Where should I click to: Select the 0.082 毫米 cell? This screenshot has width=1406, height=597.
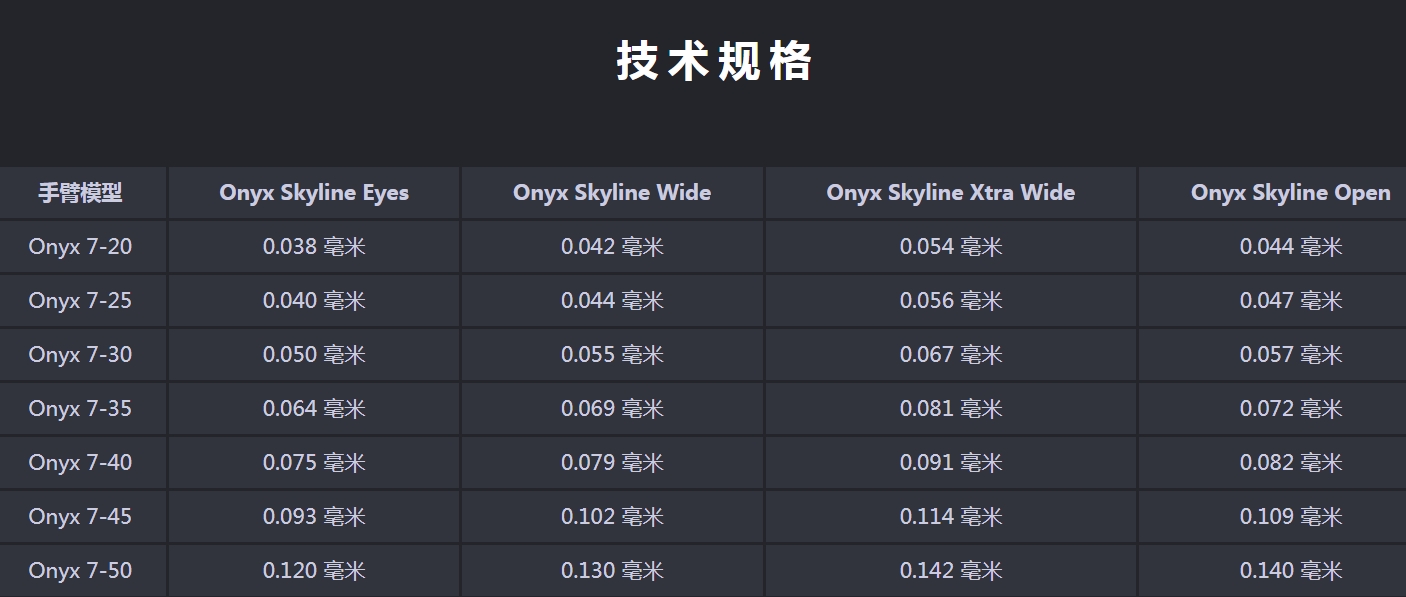1290,463
